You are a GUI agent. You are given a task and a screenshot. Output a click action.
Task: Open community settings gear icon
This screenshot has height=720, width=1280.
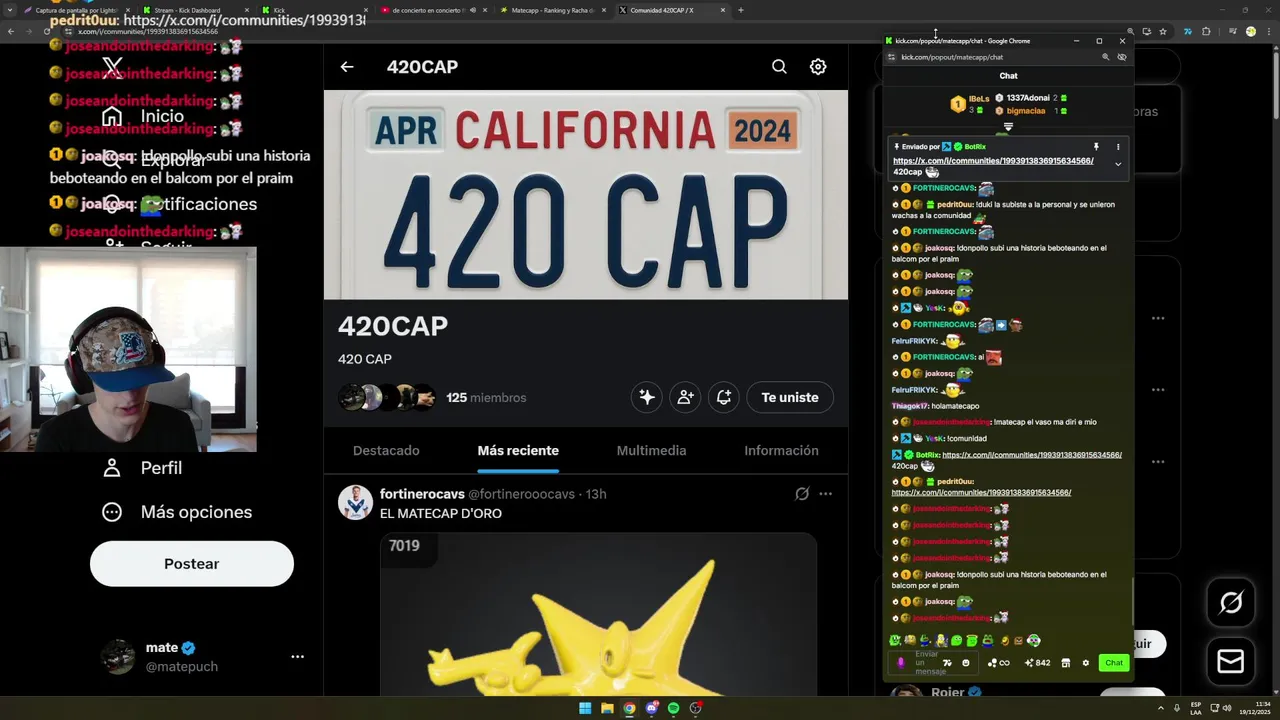point(818,67)
